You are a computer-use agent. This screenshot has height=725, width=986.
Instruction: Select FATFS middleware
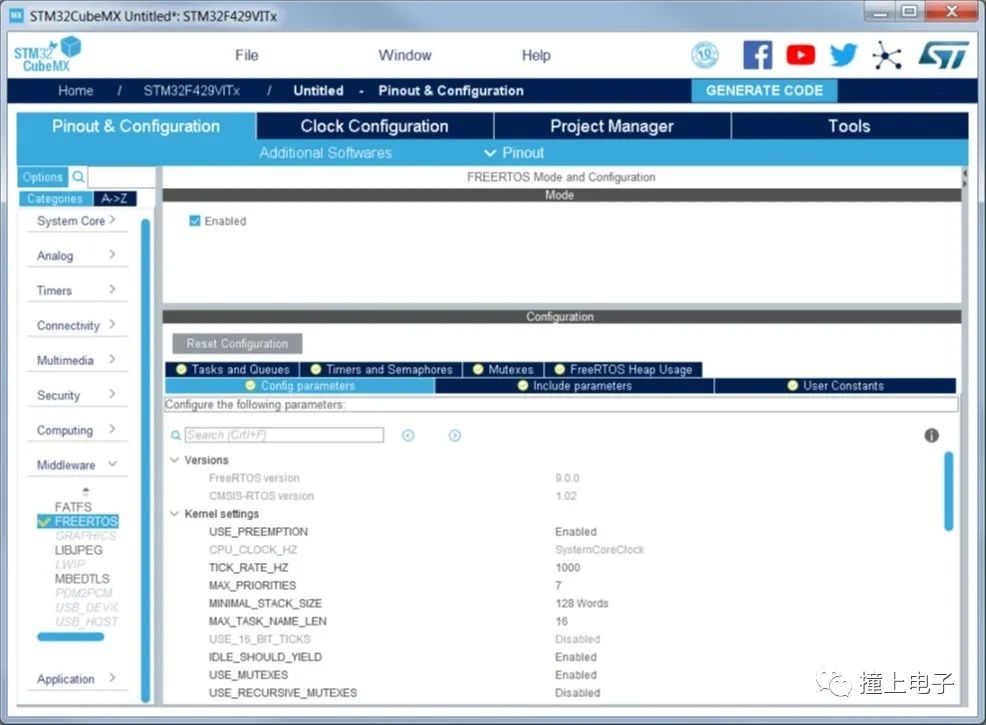(x=73, y=507)
